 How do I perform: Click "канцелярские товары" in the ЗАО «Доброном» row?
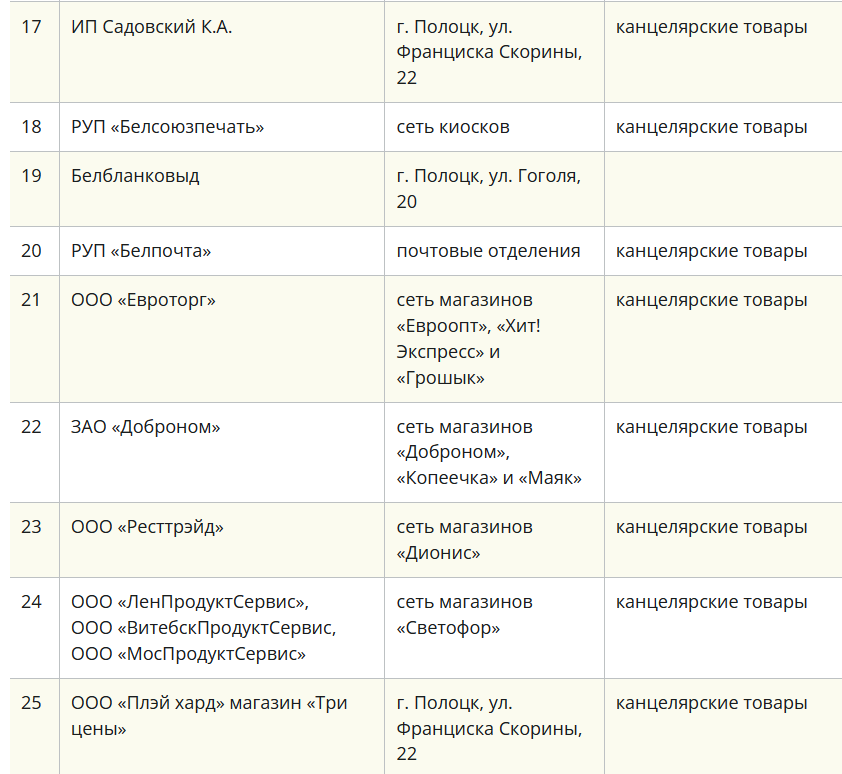[x=712, y=427]
